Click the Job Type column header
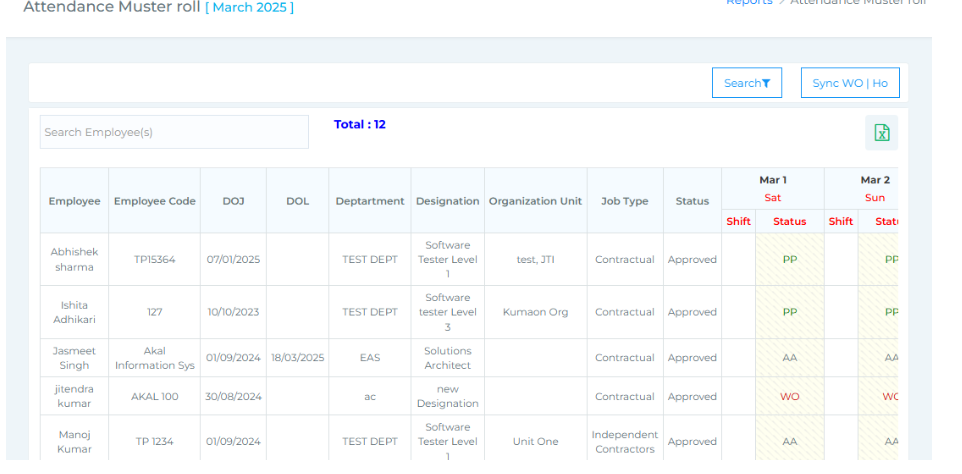The width and height of the screenshot is (962, 474). pos(624,201)
